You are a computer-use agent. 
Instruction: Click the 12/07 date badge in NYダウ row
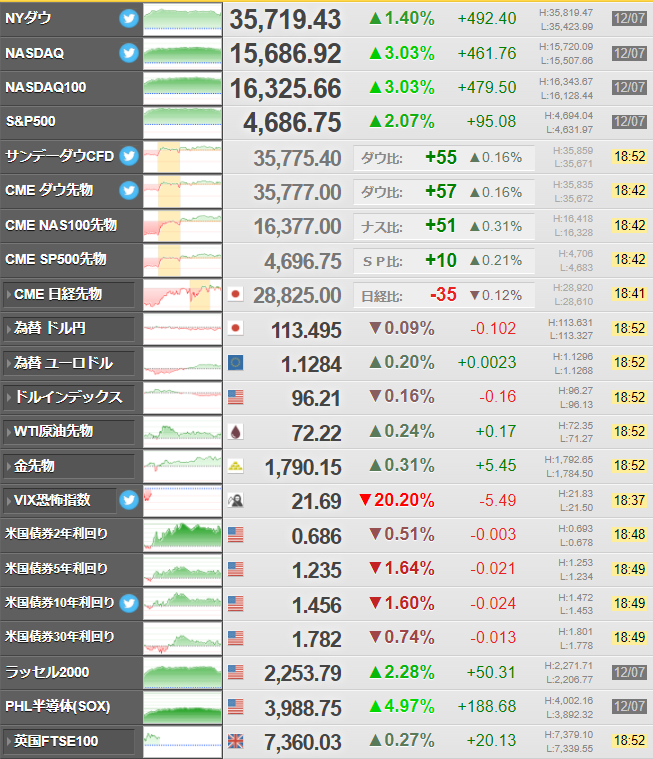click(629, 19)
